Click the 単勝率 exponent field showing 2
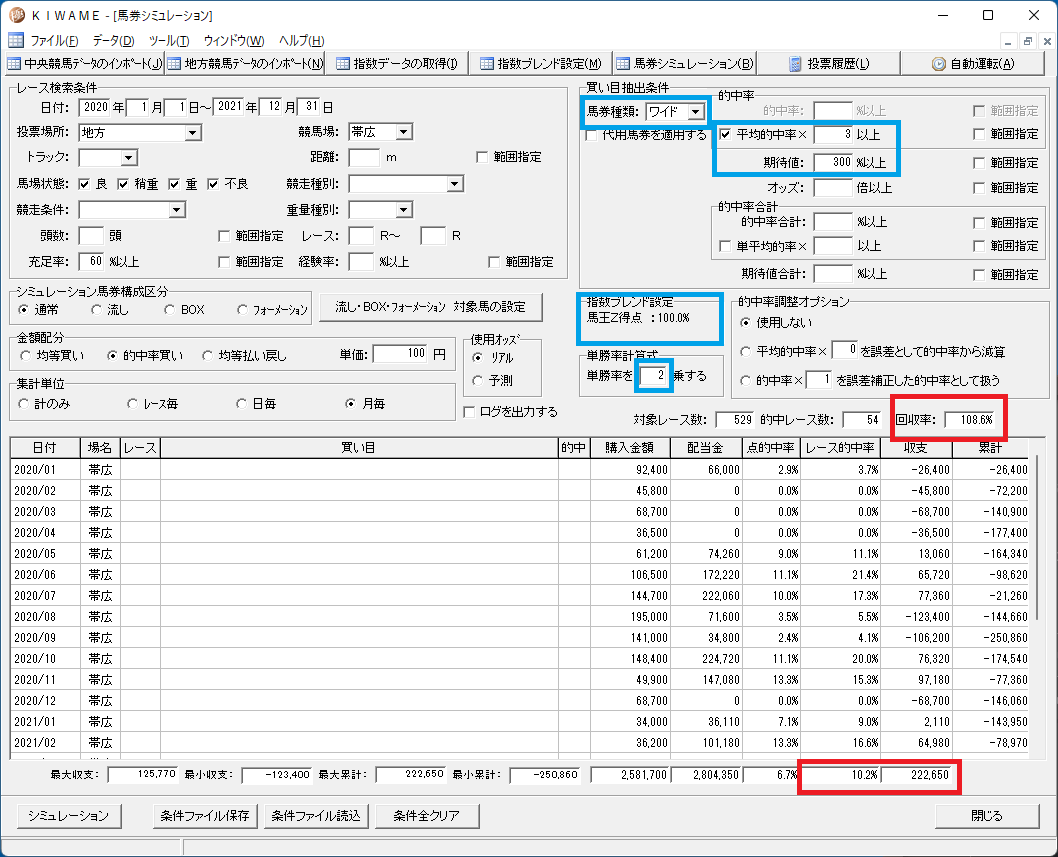Screen dimensions: 1058x857 653,375
